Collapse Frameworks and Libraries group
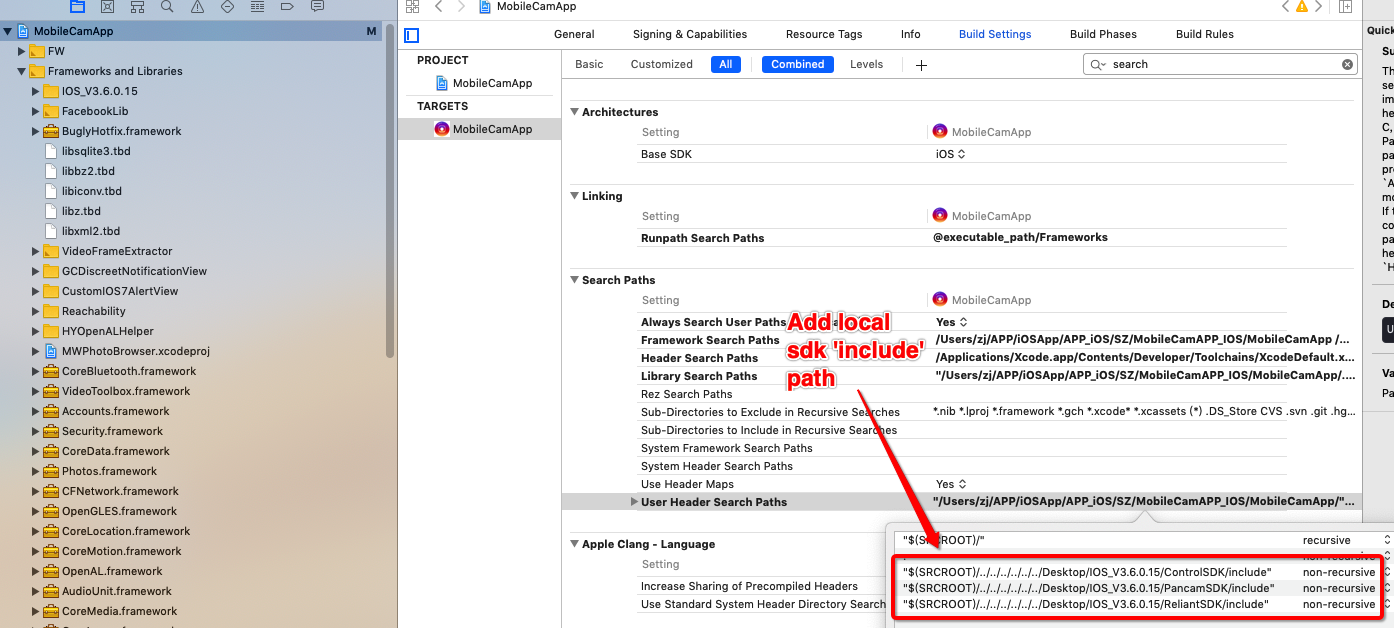Image resolution: width=1394 pixels, height=628 pixels. (x=22, y=71)
